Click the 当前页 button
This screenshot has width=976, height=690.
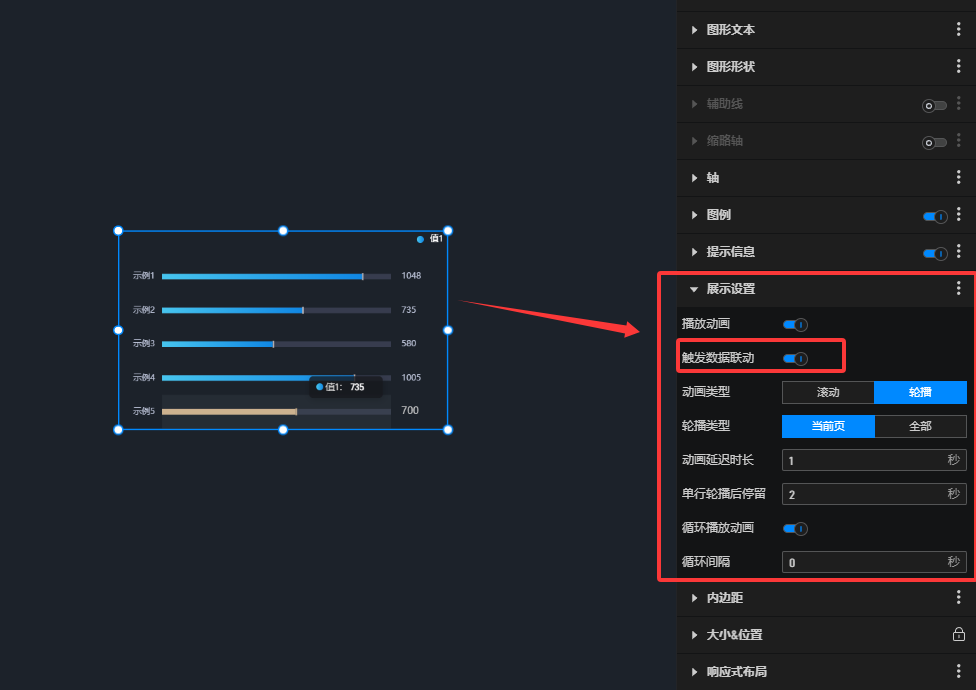pyautogui.click(x=828, y=426)
